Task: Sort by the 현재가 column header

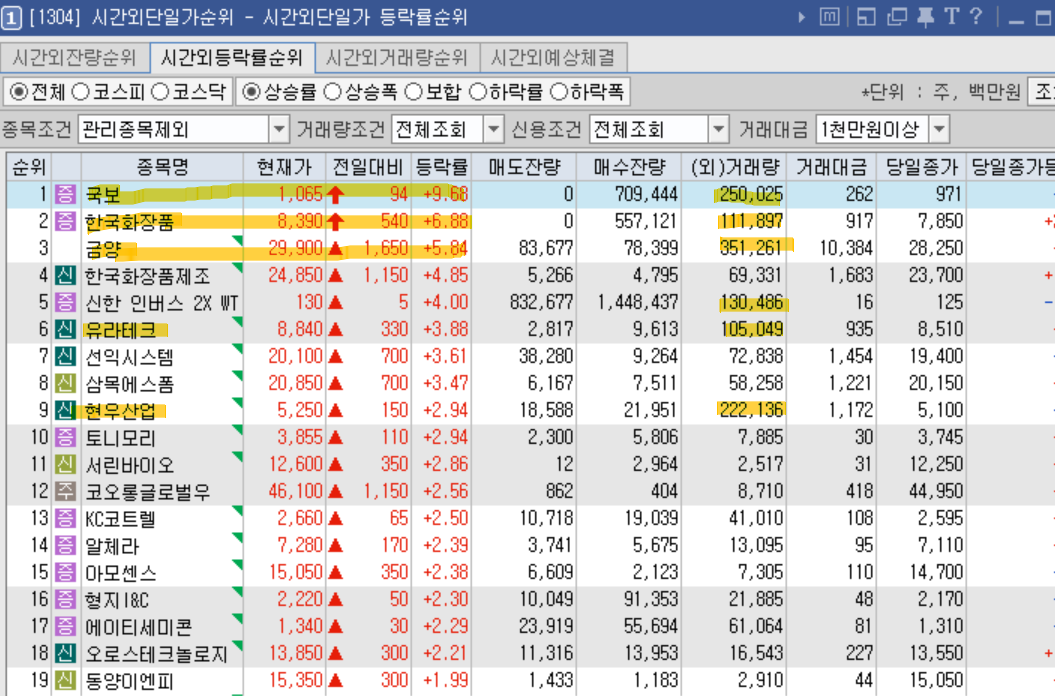Action: [285, 167]
